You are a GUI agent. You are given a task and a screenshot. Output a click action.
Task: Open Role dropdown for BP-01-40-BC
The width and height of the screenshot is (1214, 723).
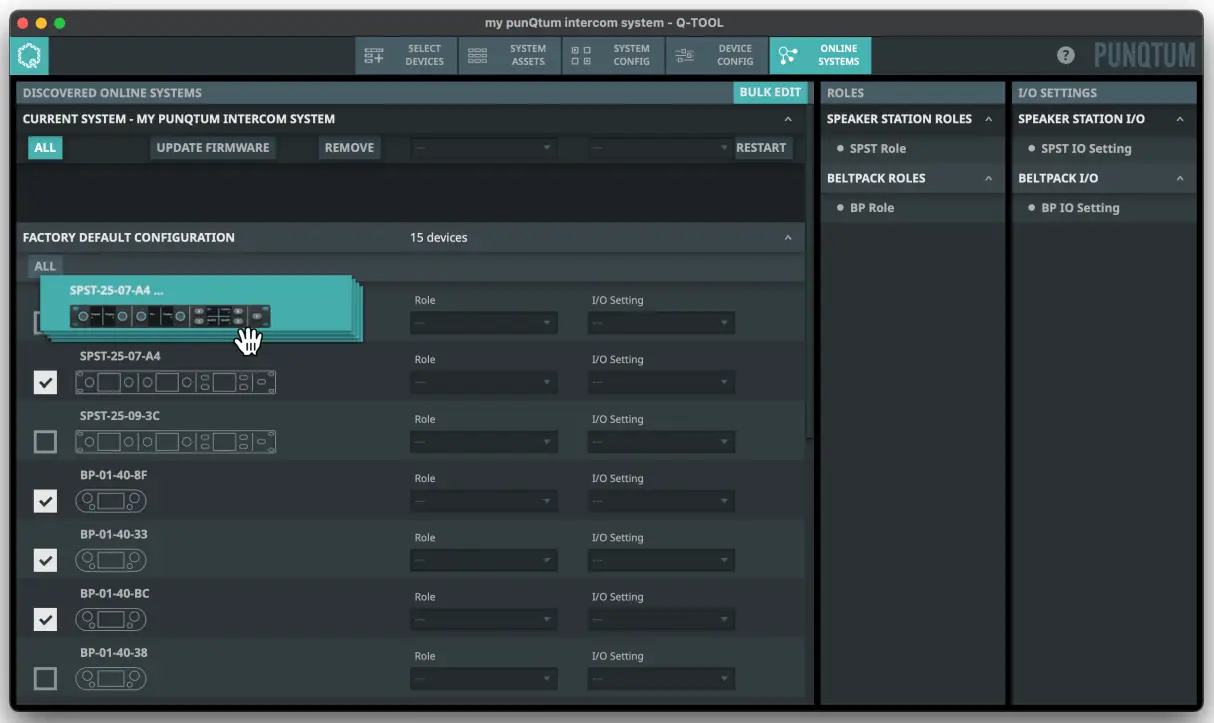484,620
